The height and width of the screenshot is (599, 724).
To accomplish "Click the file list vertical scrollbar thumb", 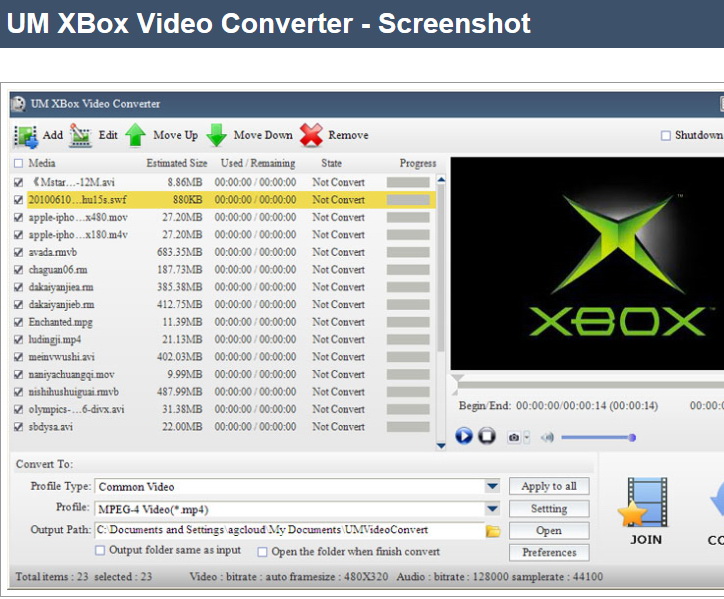I will pyautogui.click(x=441, y=269).
